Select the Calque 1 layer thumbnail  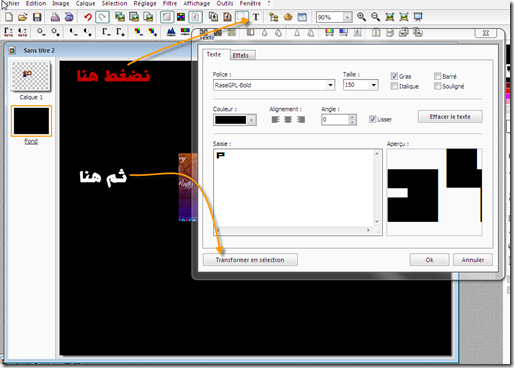pyautogui.click(x=30, y=76)
